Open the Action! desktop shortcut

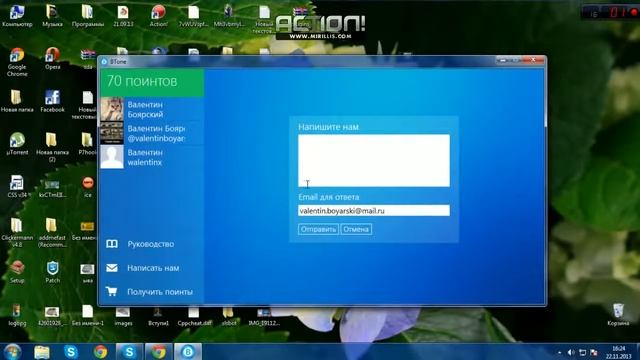click(158, 16)
